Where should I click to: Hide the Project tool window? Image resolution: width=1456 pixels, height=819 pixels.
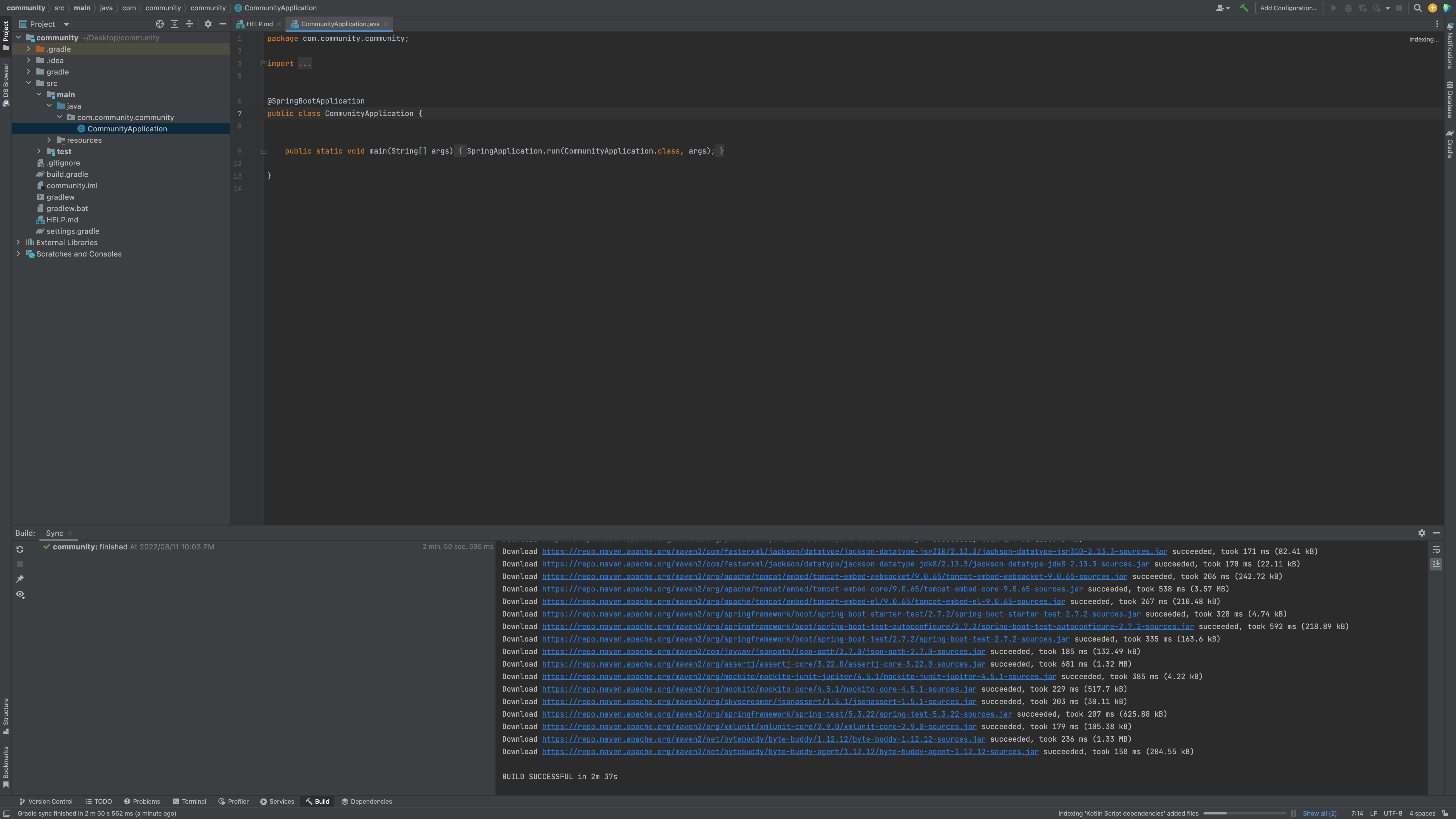click(x=223, y=24)
